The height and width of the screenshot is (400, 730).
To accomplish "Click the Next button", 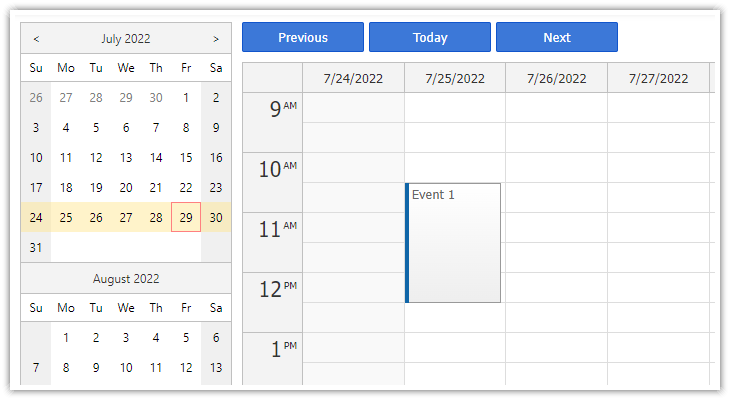I will [557, 37].
